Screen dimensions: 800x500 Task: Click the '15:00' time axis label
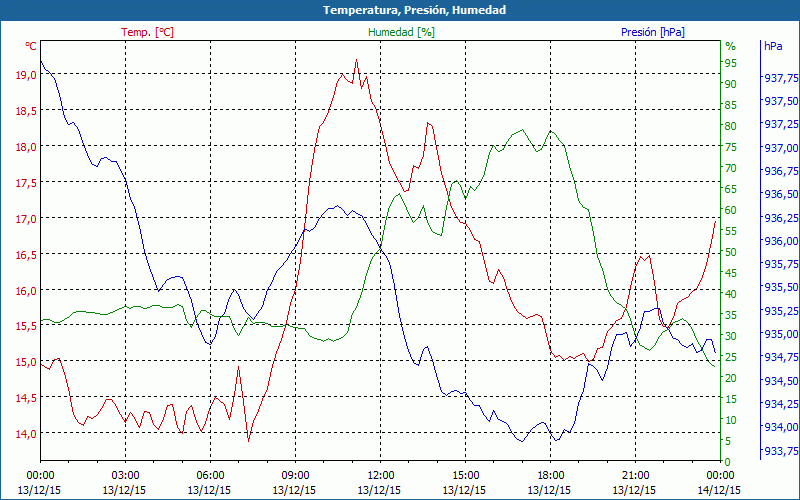[465, 476]
